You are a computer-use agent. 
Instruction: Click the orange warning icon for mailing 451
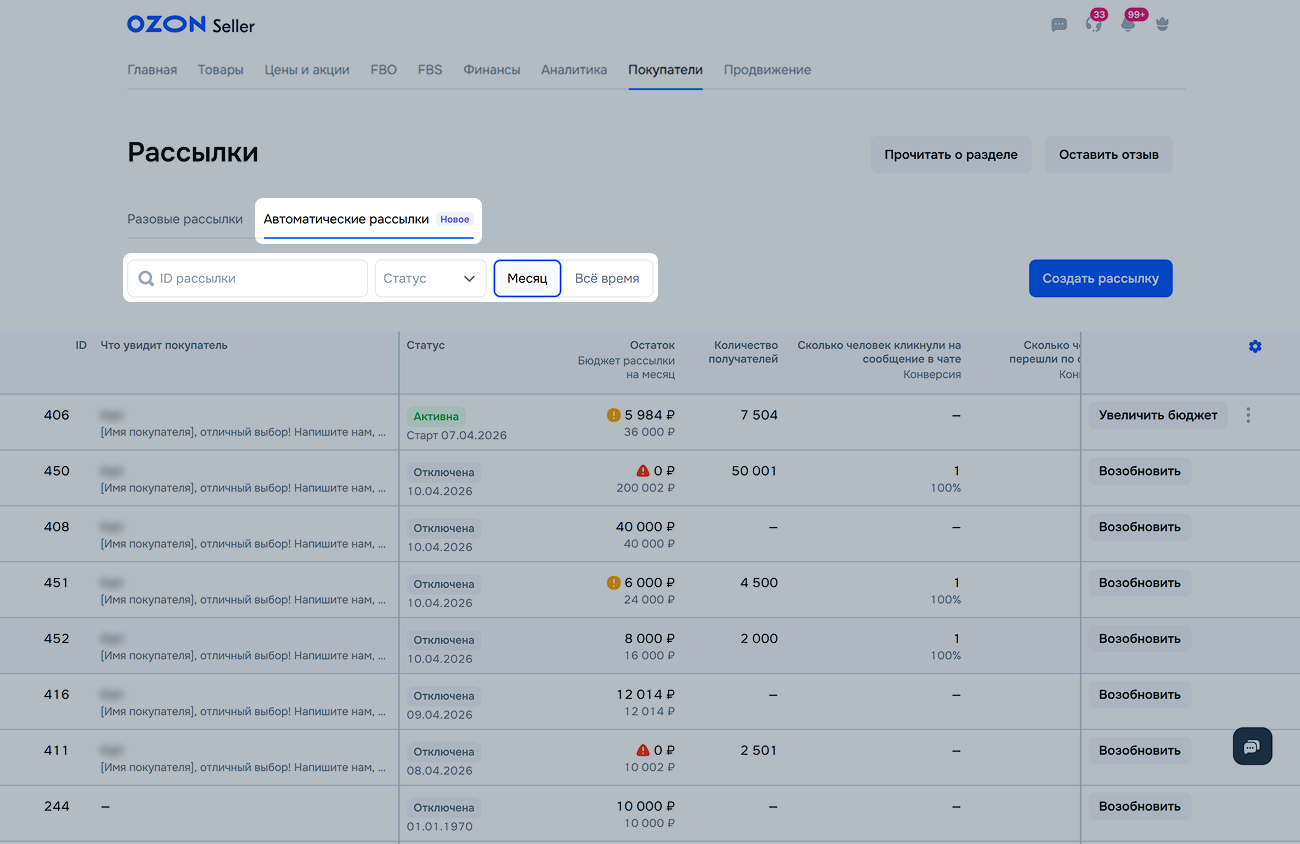tap(614, 583)
